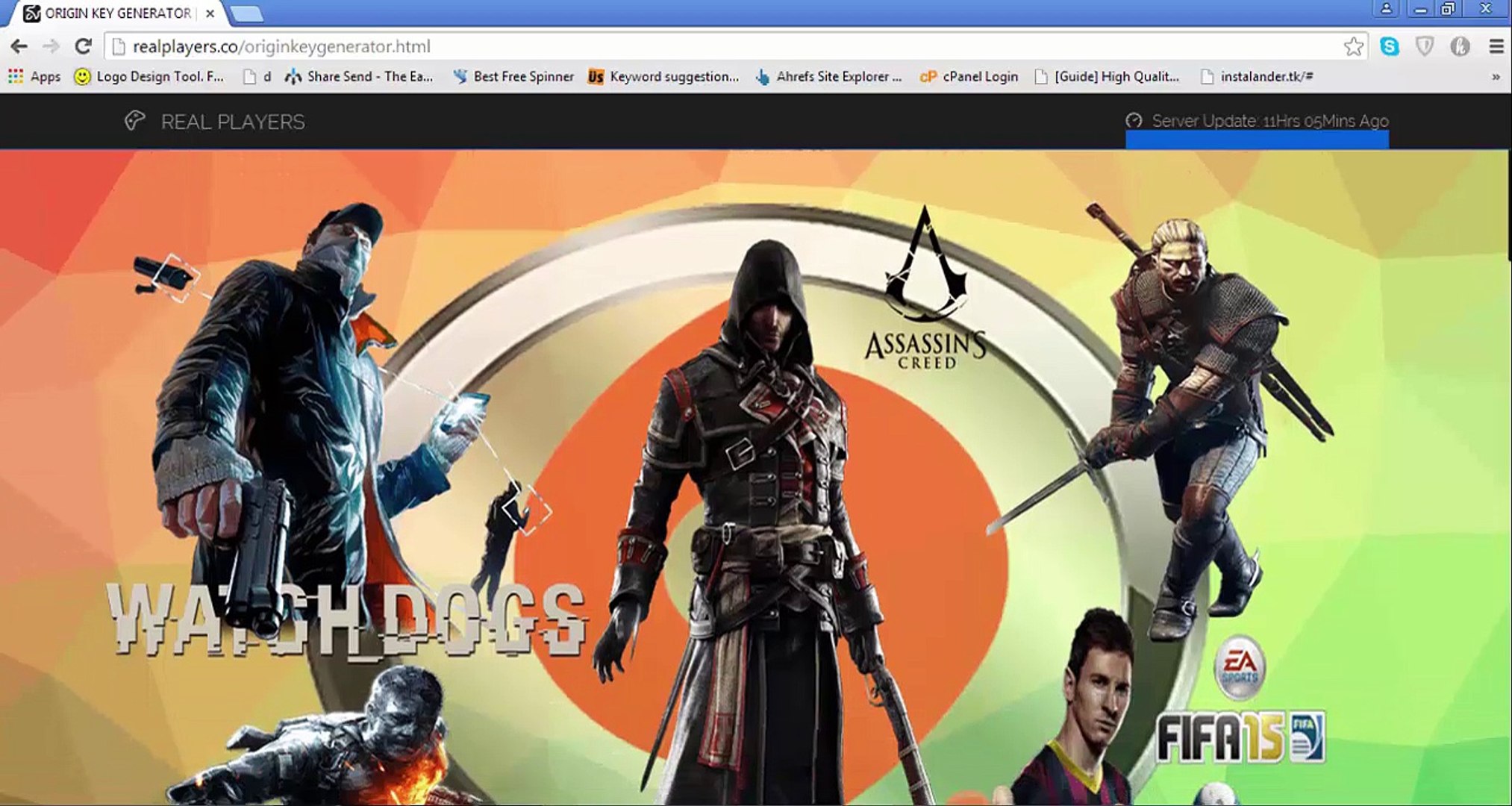1512x806 pixels.
Task: Click the REAL PLAYERS site logo icon
Action: pos(134,121)
